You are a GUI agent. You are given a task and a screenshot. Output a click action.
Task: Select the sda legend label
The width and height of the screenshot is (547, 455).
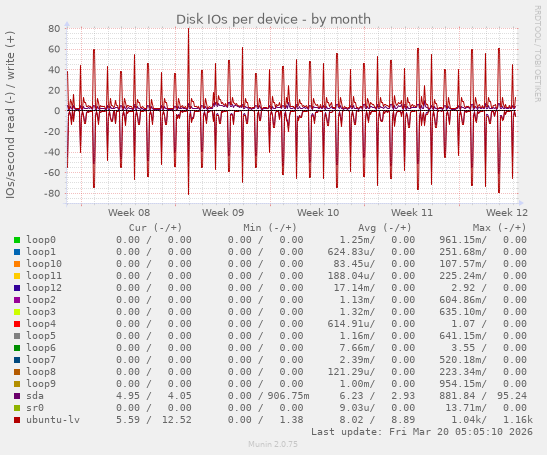coord(35,396)
